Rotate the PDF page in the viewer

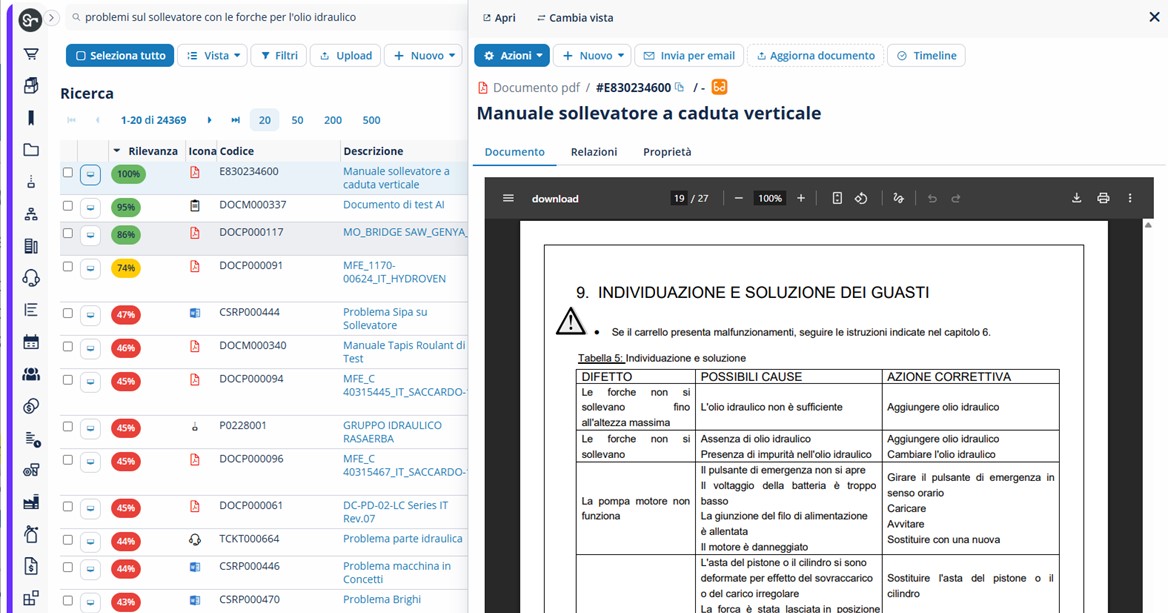[x=861, y=198]
